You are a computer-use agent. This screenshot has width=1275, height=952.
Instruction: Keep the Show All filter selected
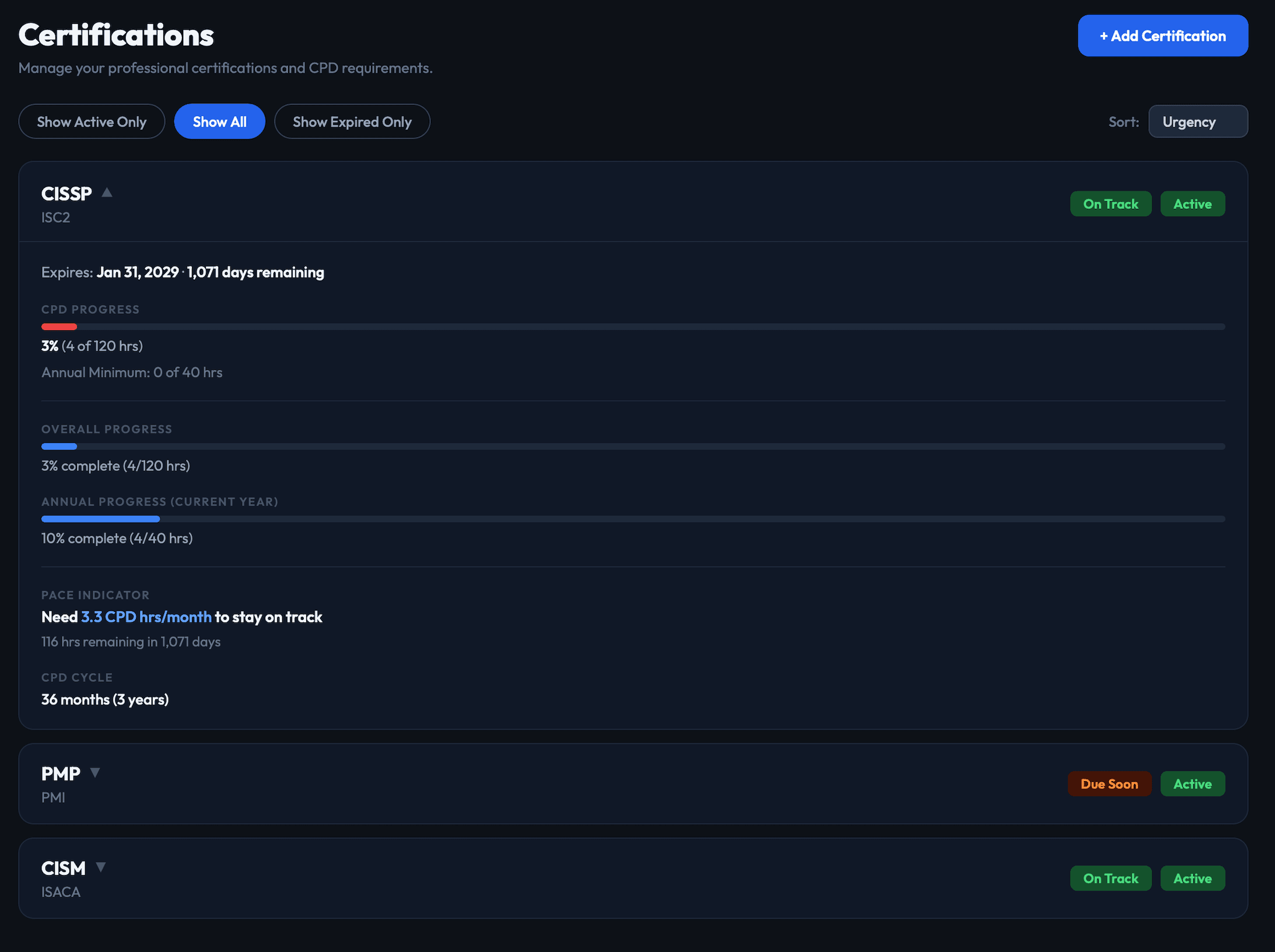point(219,121)
